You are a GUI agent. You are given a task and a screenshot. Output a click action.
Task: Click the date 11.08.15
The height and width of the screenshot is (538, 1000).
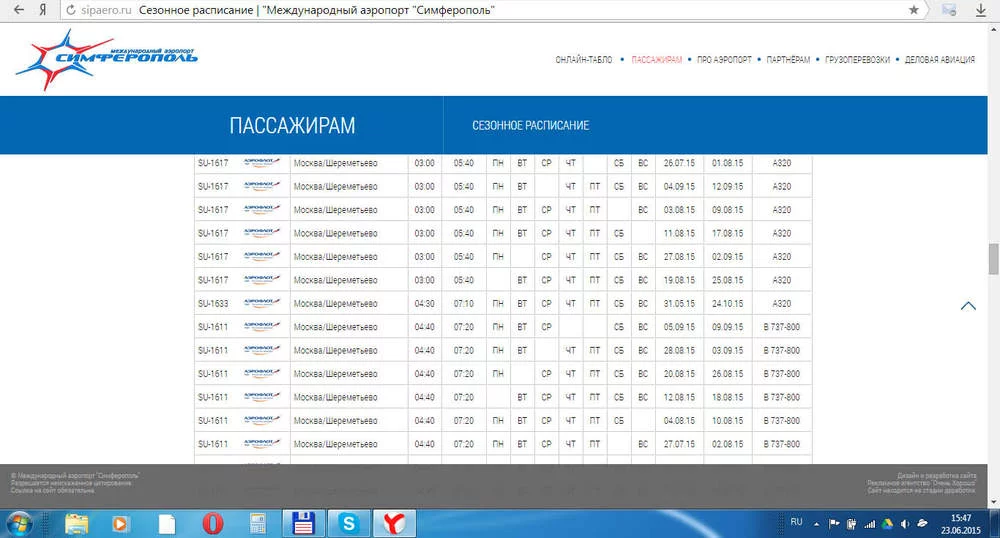click(x=679, y=233)
